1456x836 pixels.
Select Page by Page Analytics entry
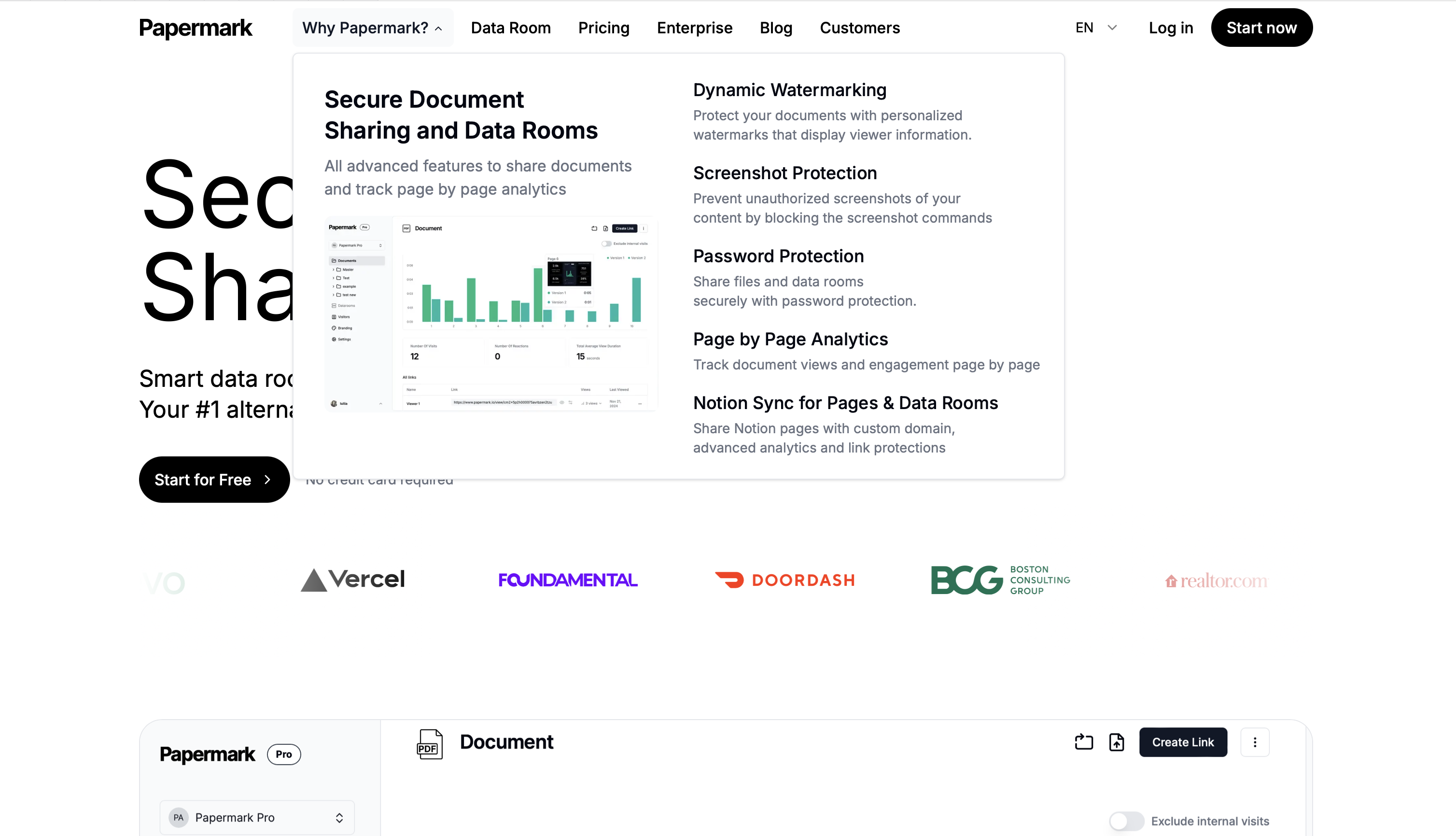click(x=790, y=340)
